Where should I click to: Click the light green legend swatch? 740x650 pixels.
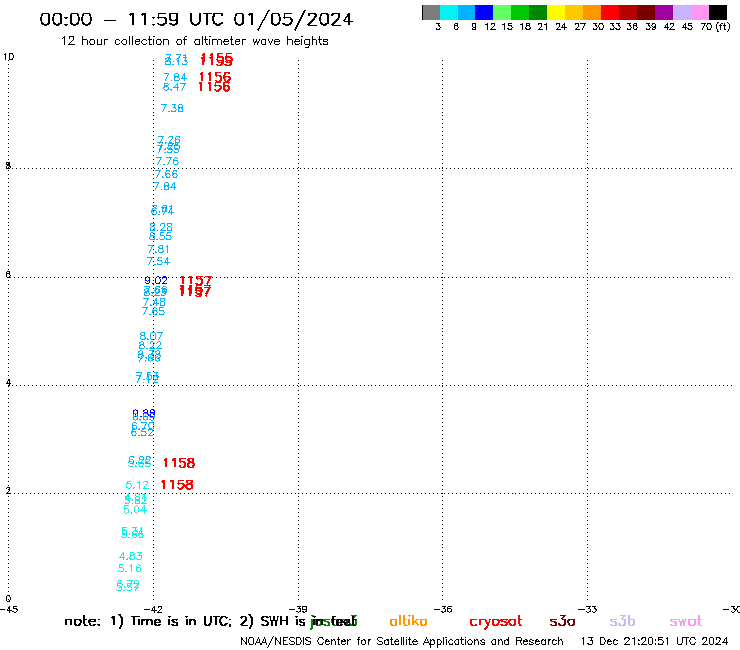tap(502, 12)
